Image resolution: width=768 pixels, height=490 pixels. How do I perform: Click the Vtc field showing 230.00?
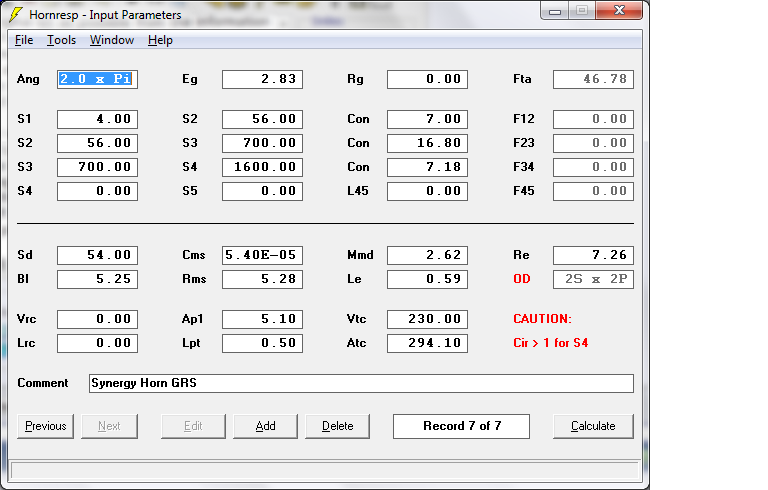[x=428, y=319]
